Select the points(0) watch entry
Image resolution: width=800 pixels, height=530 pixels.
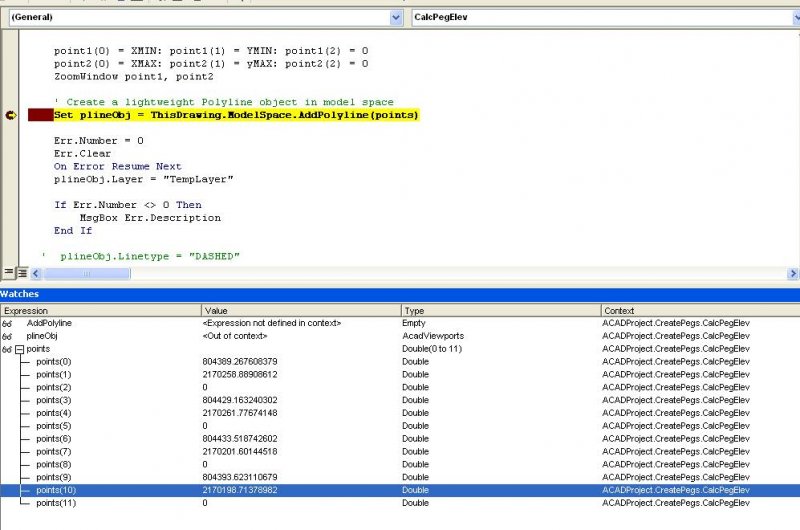[53, 362]
